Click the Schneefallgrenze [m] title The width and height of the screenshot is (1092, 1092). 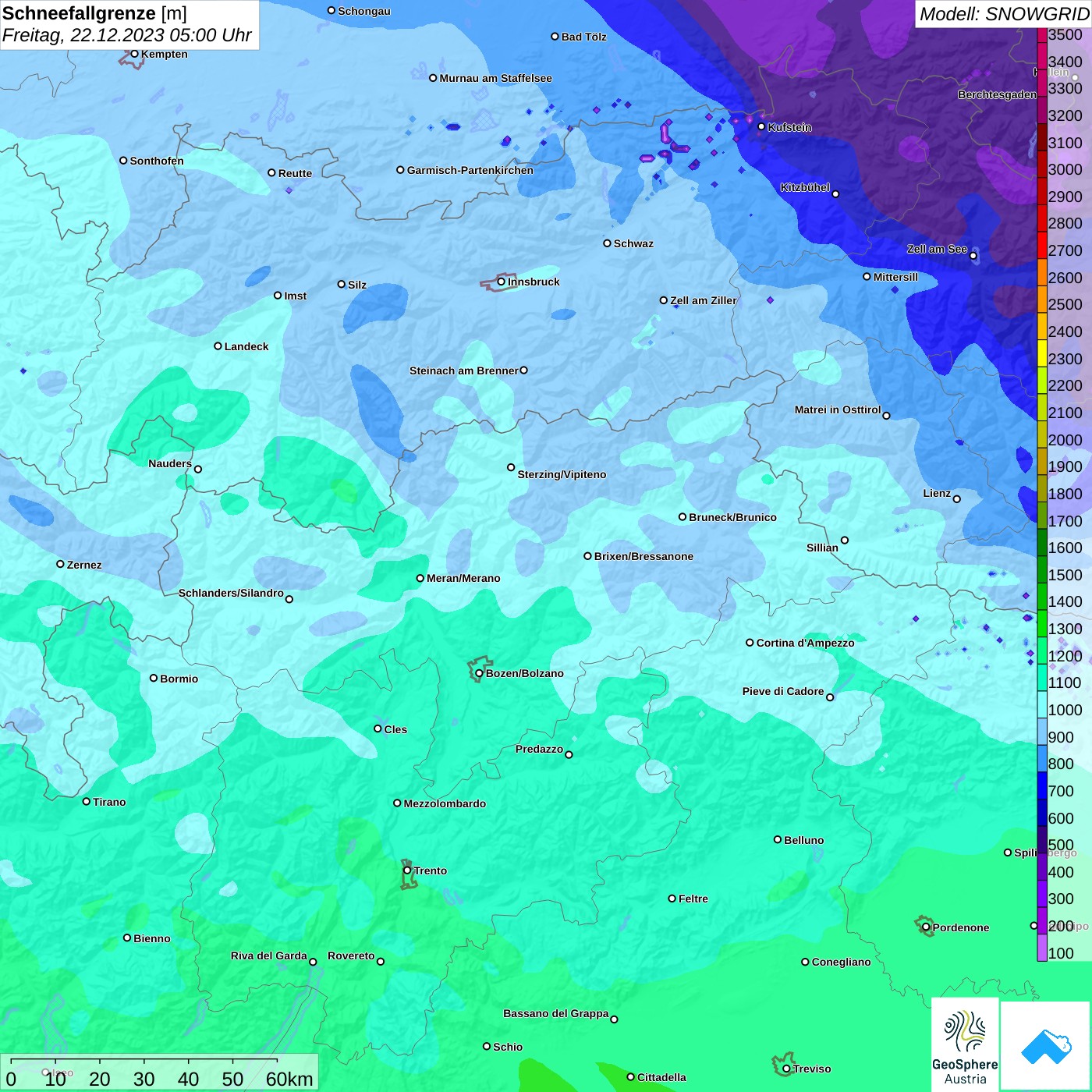(94, 13)
